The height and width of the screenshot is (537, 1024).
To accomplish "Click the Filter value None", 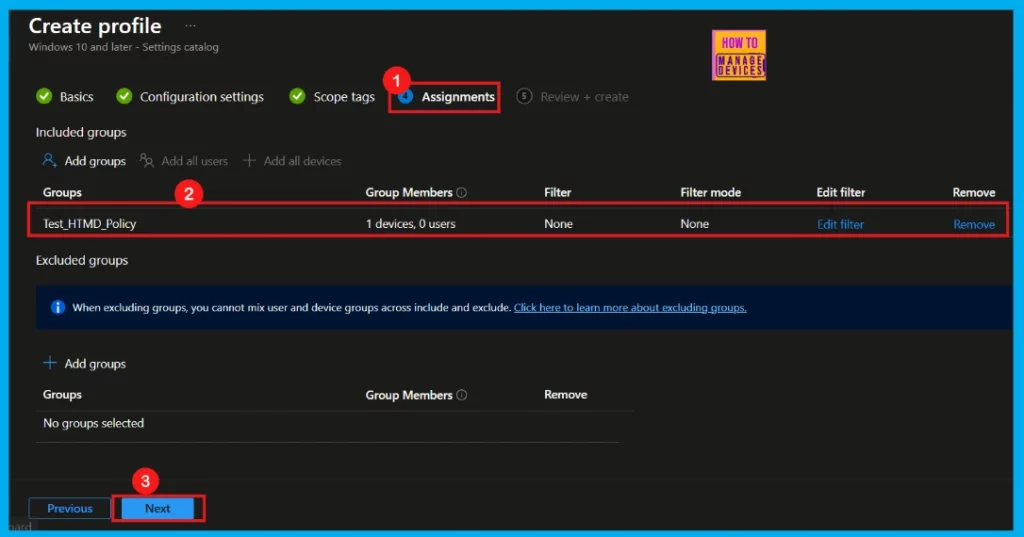I will tap(558, 223).
